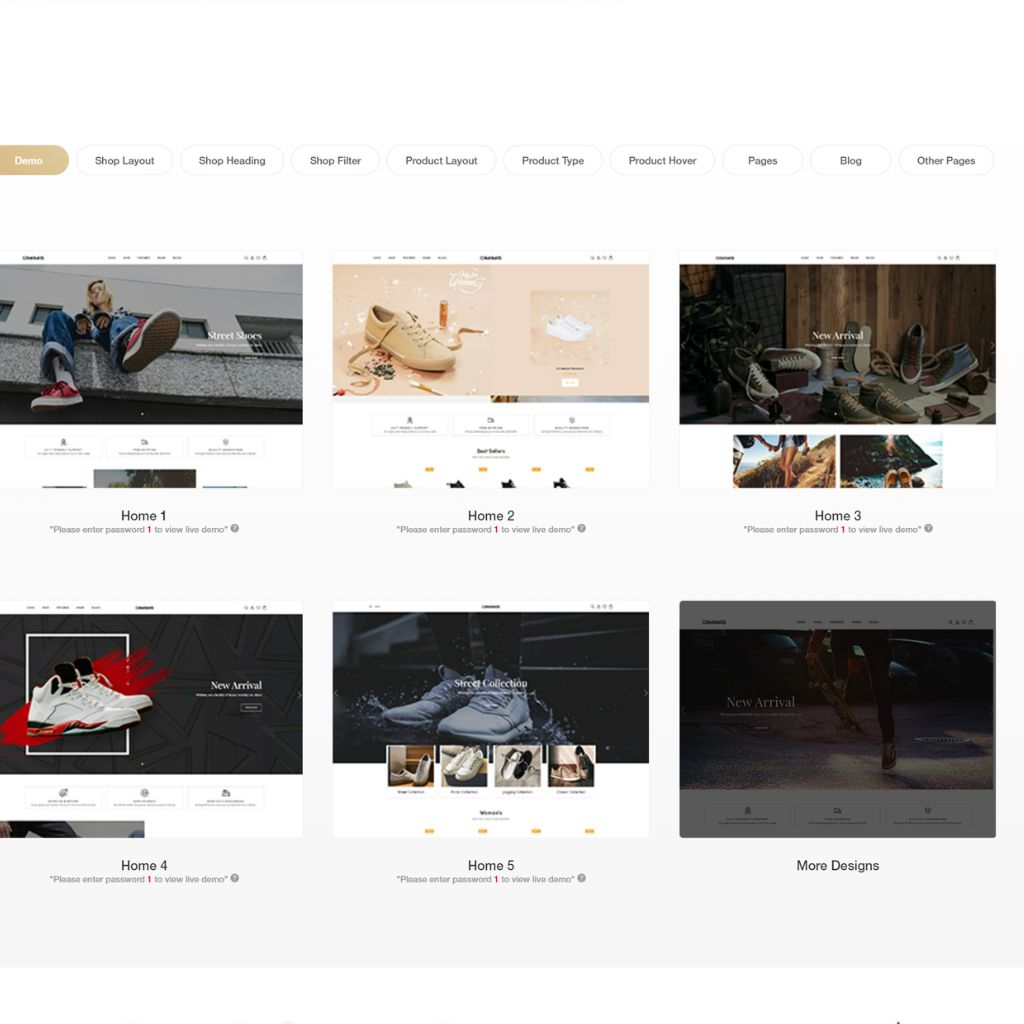Open the Pages tab
Viewport: 1024px width, 1024px height.
[x=762, y=160]
